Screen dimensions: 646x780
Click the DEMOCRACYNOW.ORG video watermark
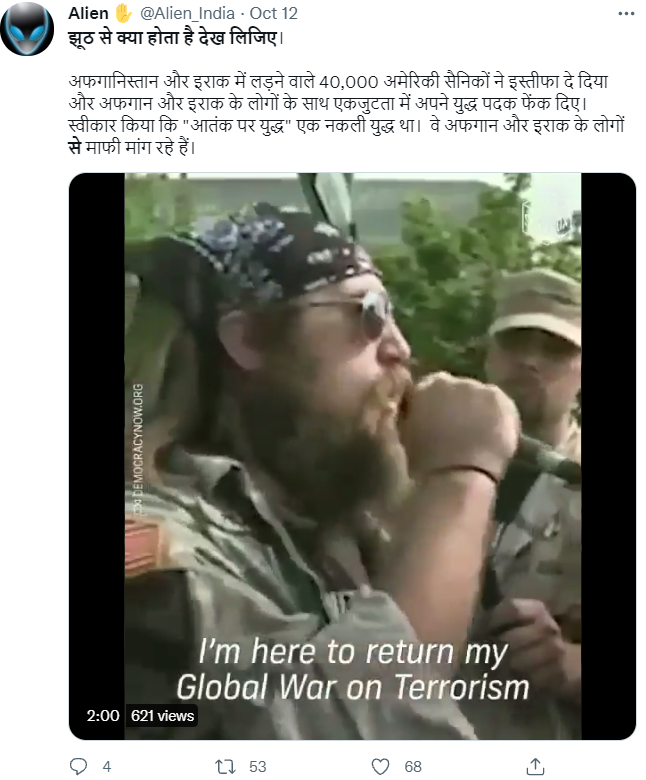138,449
